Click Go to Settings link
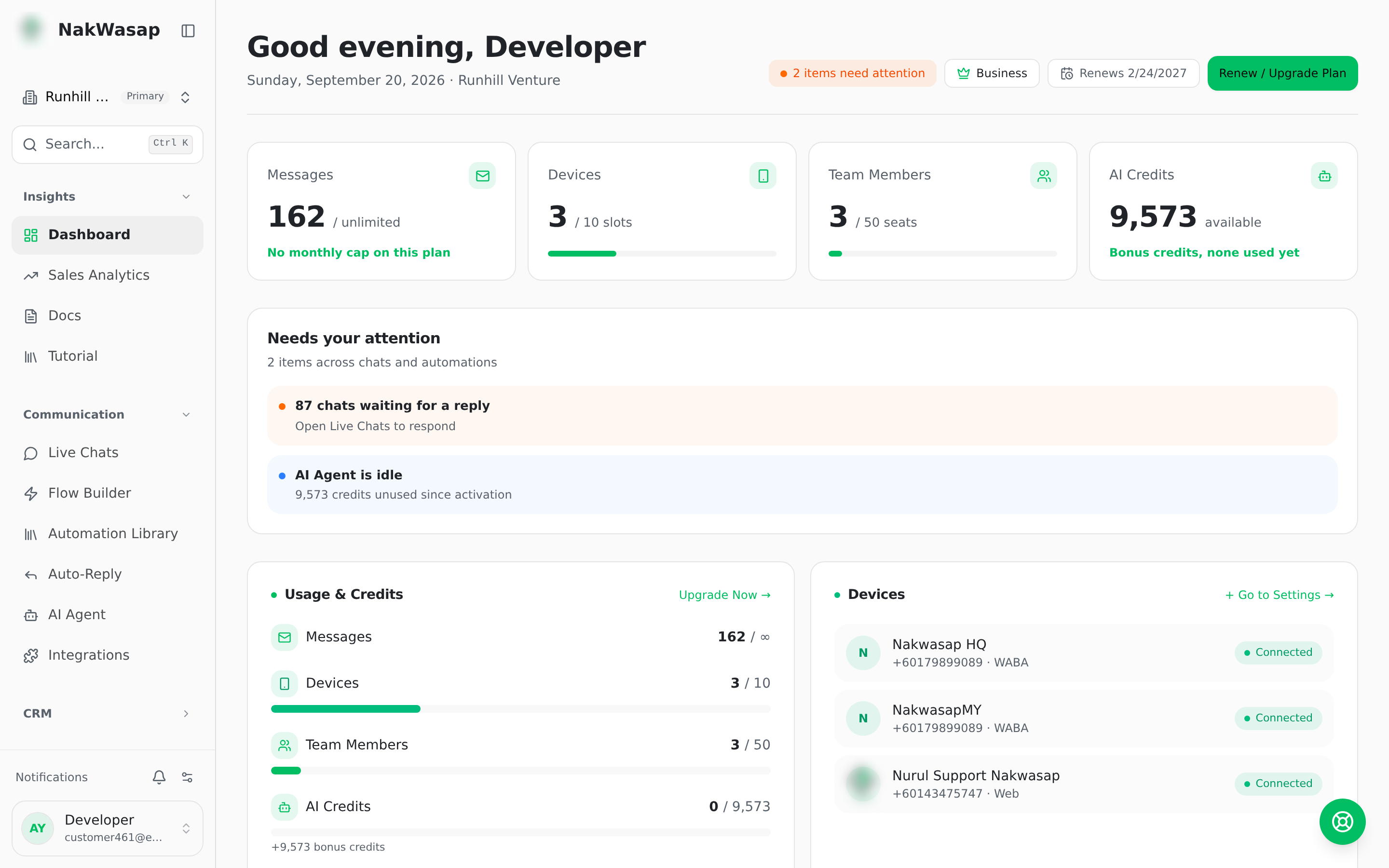 pyautogui.click(x=1280, y=595)
